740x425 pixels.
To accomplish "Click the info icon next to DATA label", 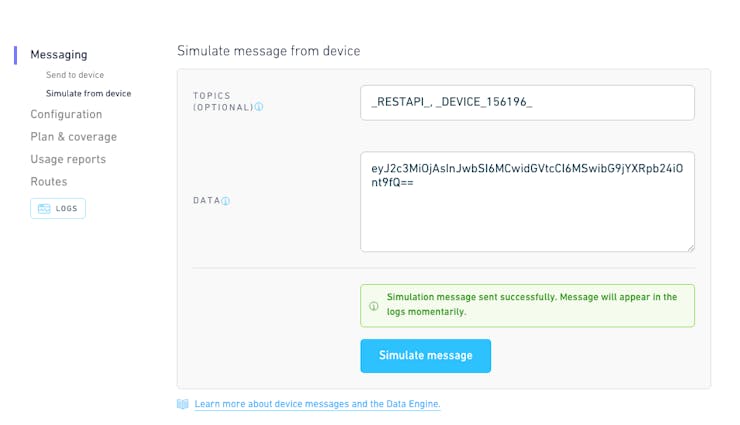I will tap(226, 201).
